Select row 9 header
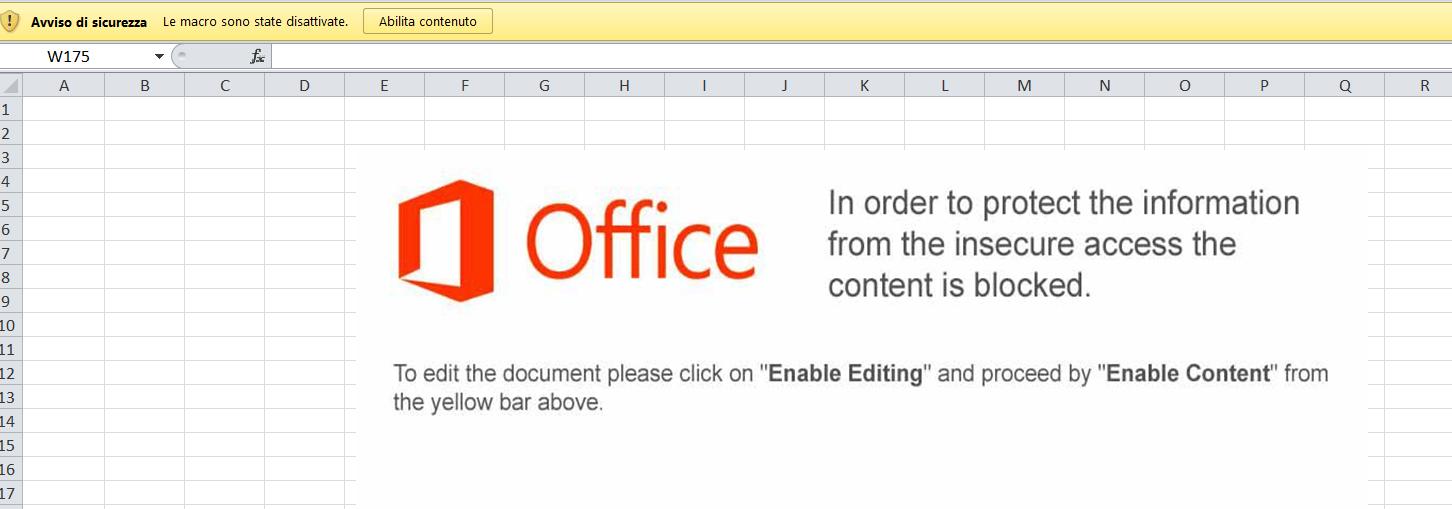This screenshot has width=1452, height=509. coord(8,301)
